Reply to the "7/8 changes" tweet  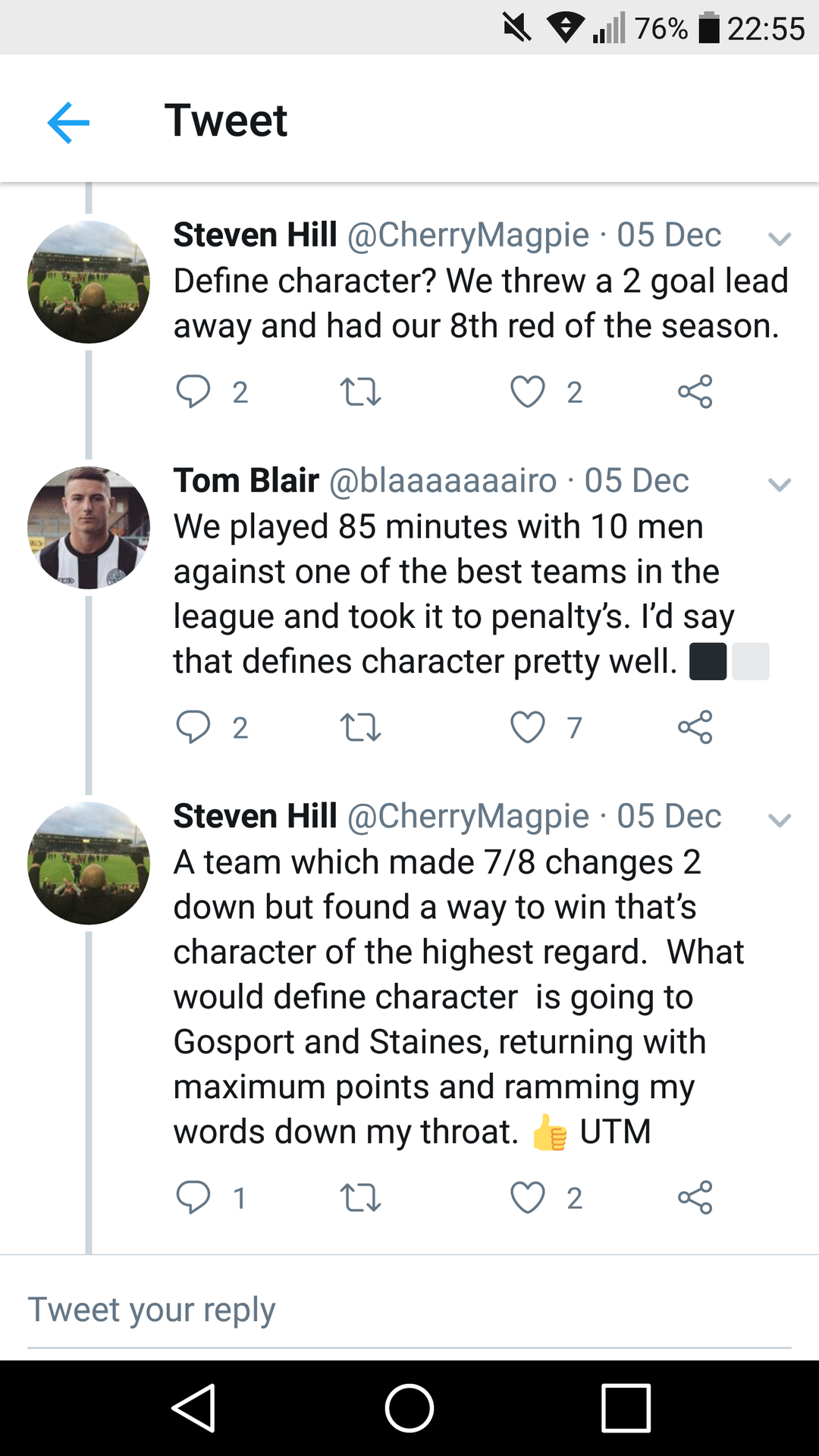(x=193, y=1198)
